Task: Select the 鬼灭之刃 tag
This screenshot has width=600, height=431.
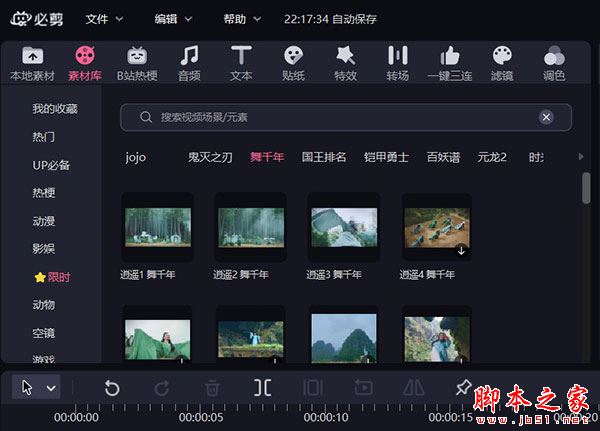Action: point(210,157)
